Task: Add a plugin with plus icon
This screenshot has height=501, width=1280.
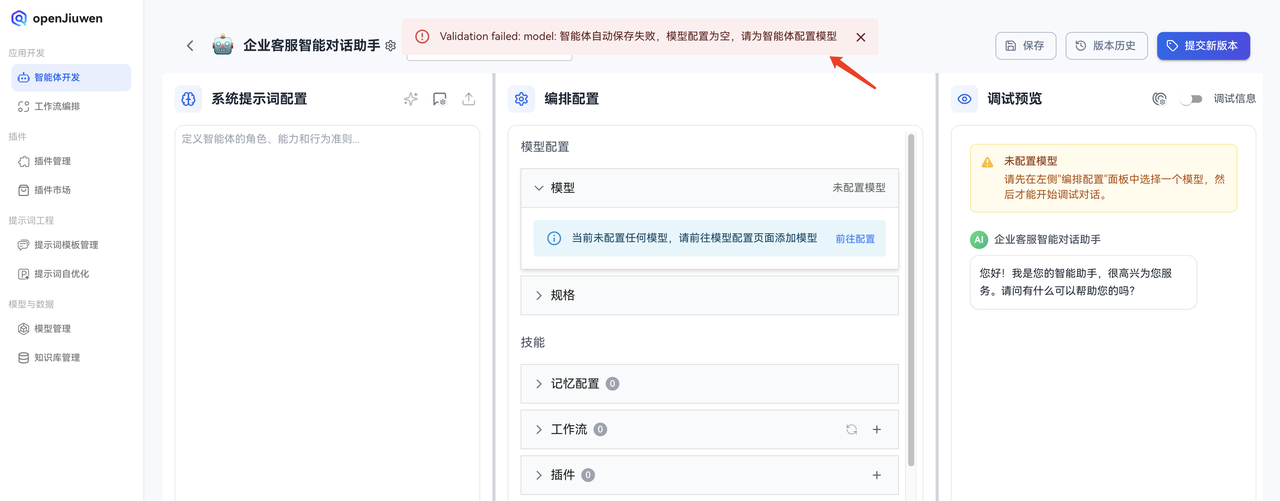Action: tap(877, 475)
